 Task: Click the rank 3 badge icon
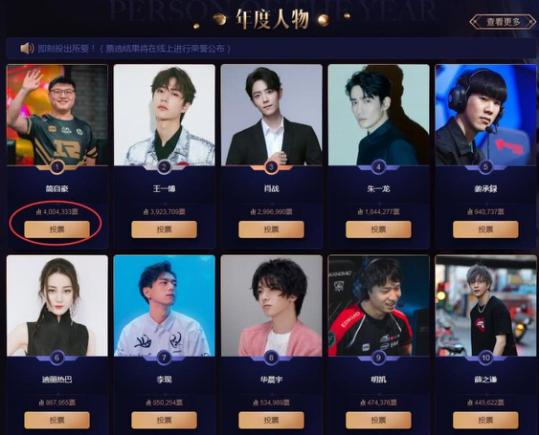[x=271, y=167]
